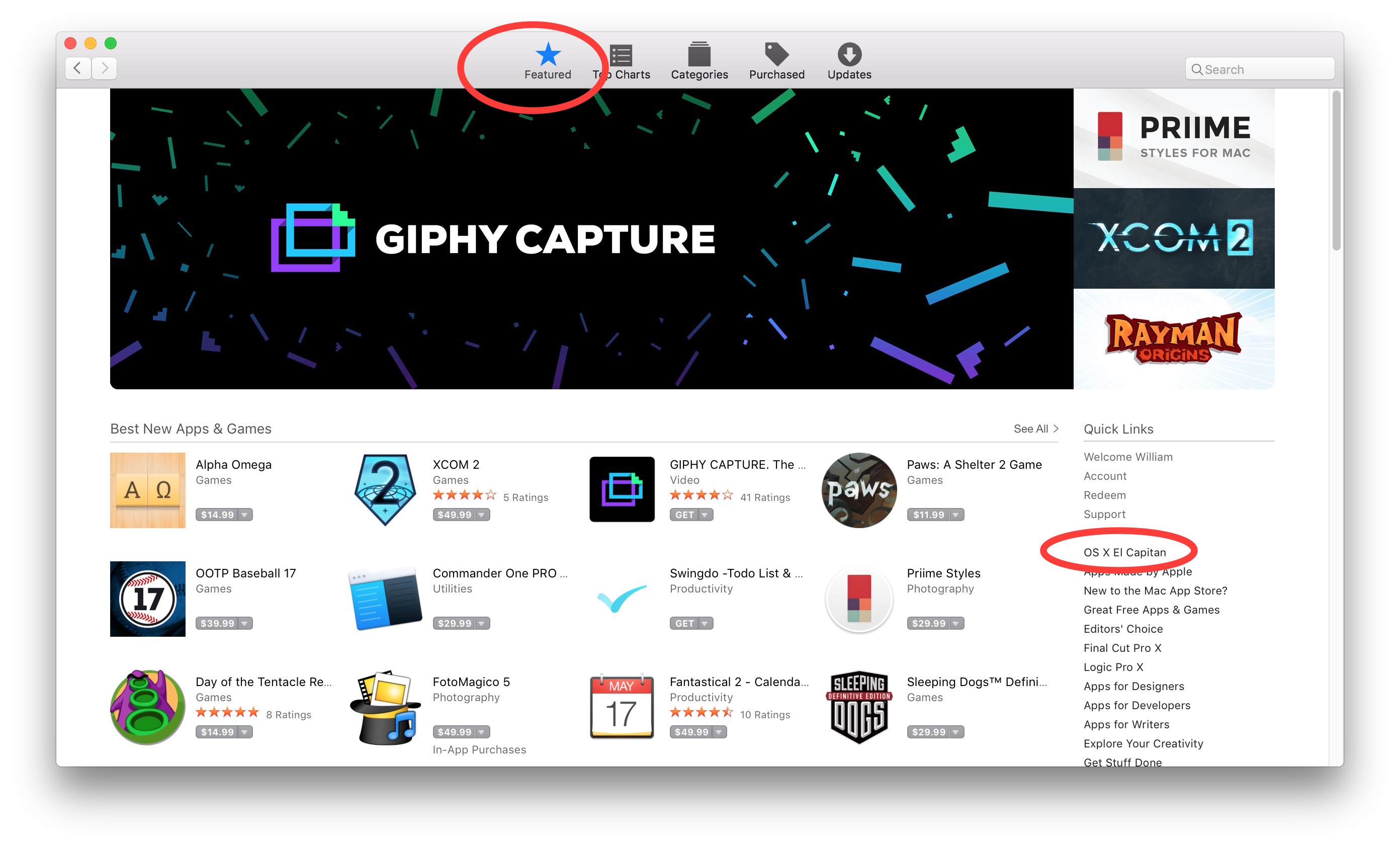Open the Fantastical 2 calendar icon
Image resolution: width=1400 pixels, height=847 pixels.
622,707
